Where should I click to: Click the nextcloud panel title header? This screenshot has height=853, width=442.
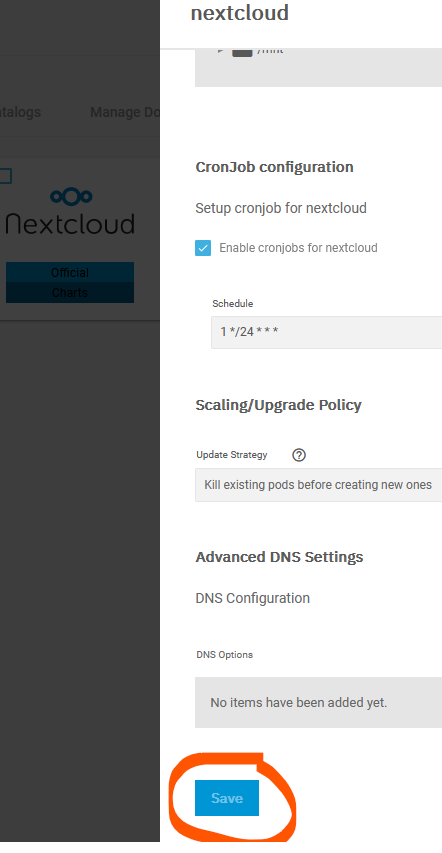click(240, 13)
